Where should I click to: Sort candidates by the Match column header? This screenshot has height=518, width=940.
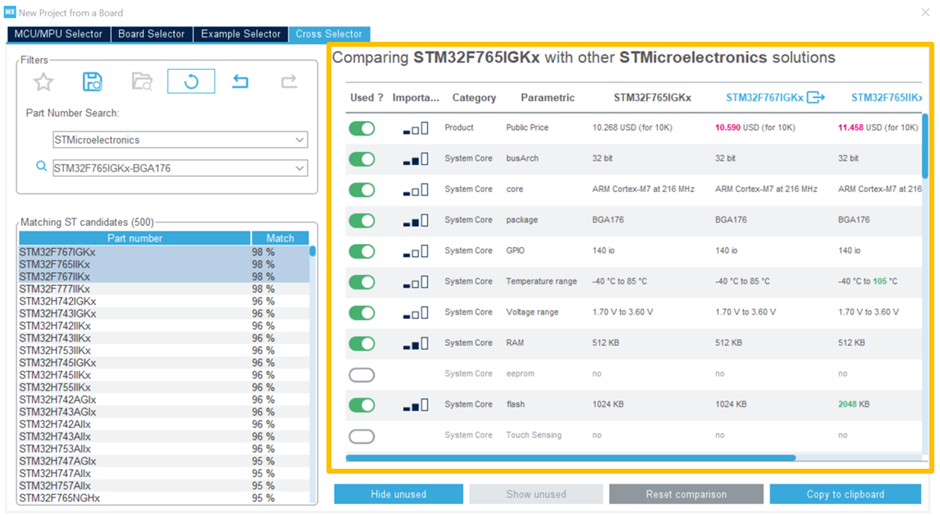click(280, 239)
